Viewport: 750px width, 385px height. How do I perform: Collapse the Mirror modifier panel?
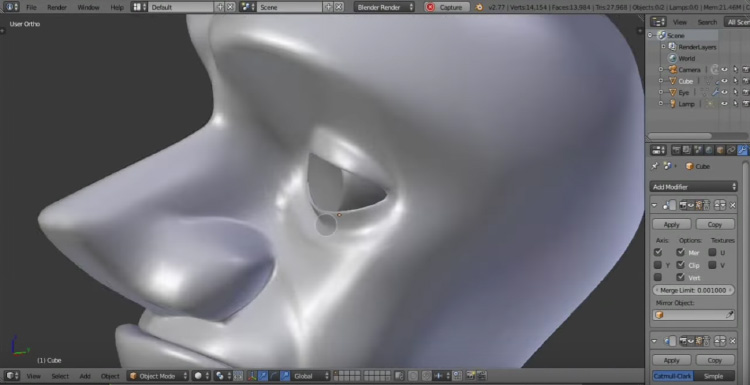[655, 206]
